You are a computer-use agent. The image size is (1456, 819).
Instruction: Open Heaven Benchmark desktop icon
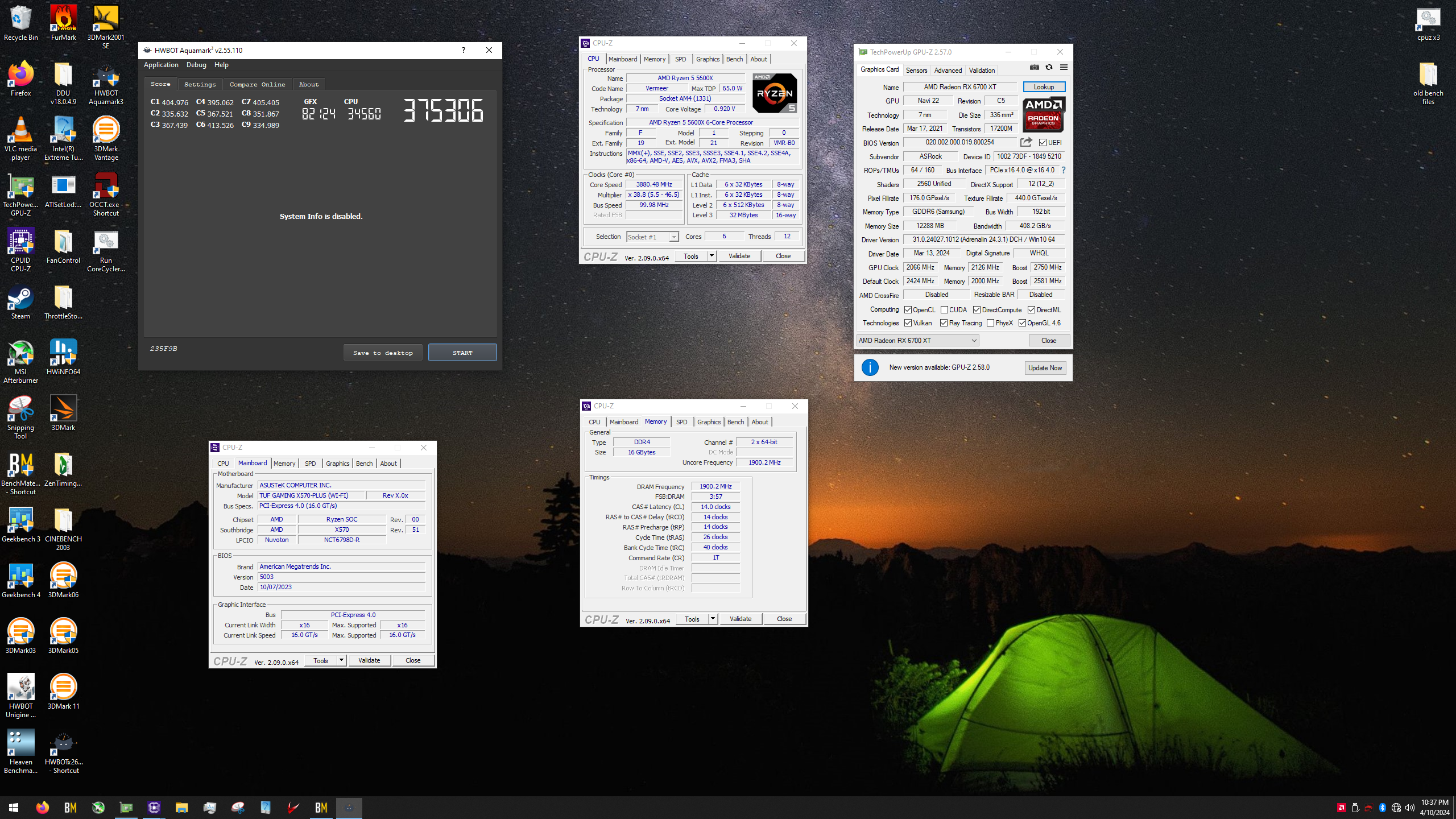[x=20, y=752]
